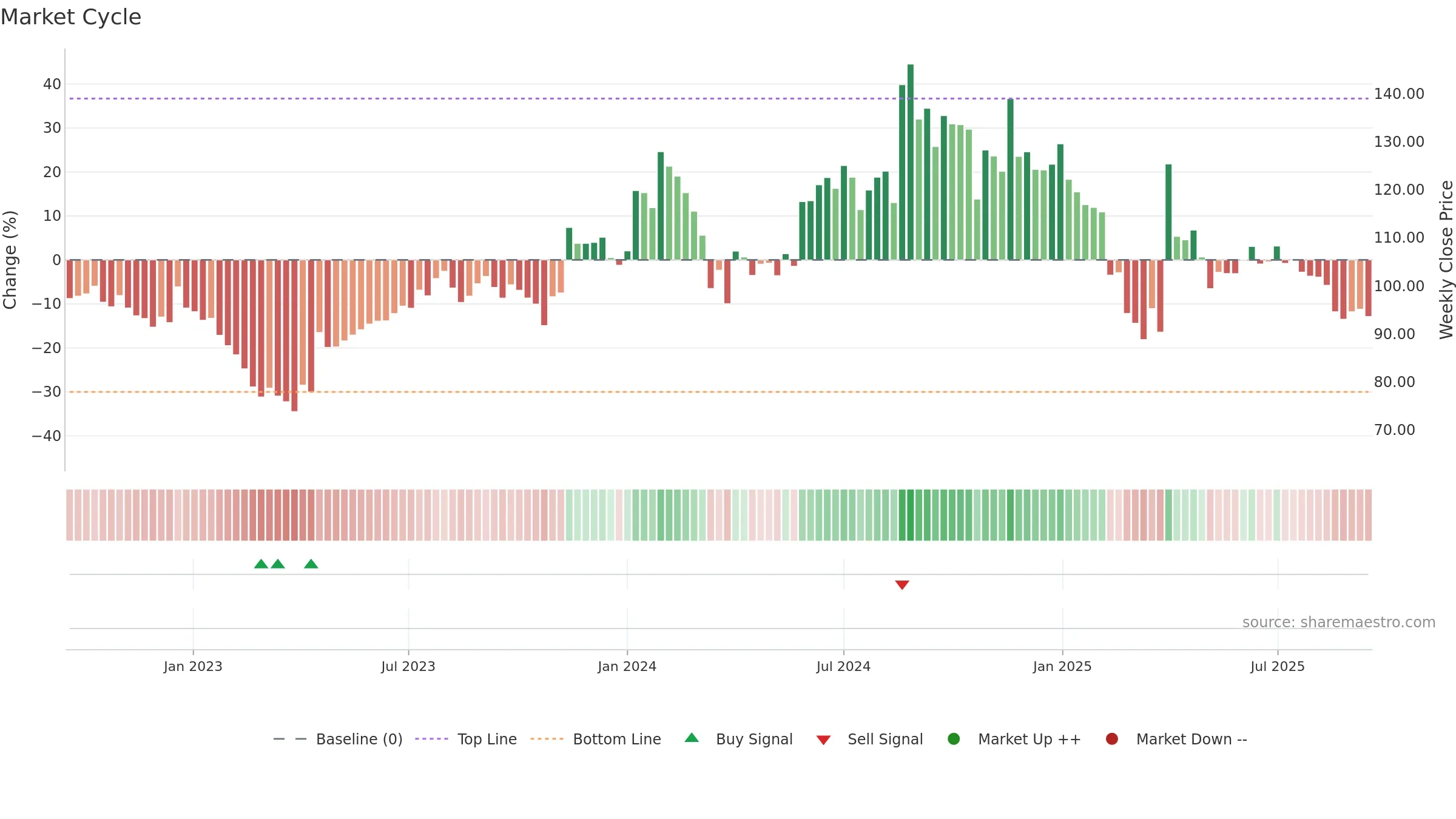The width and height of the screenshot is (1456, 819).
Task: Click the Jul 2023 axis label
Action: (408, 666)
